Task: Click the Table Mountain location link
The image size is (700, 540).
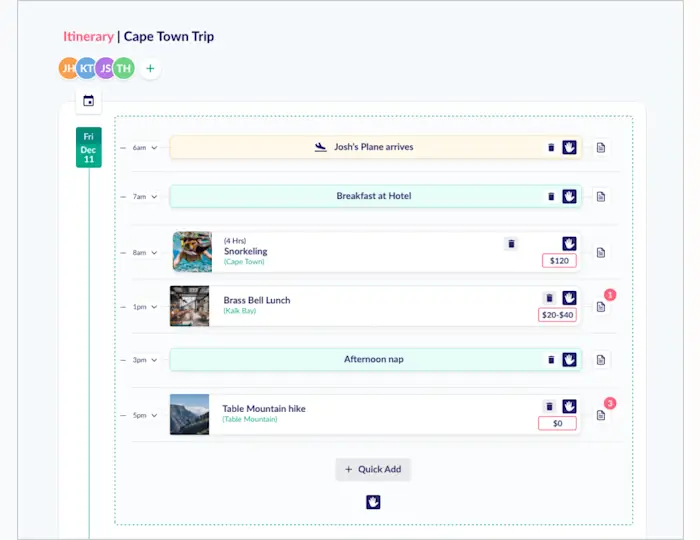Action: 250,419
